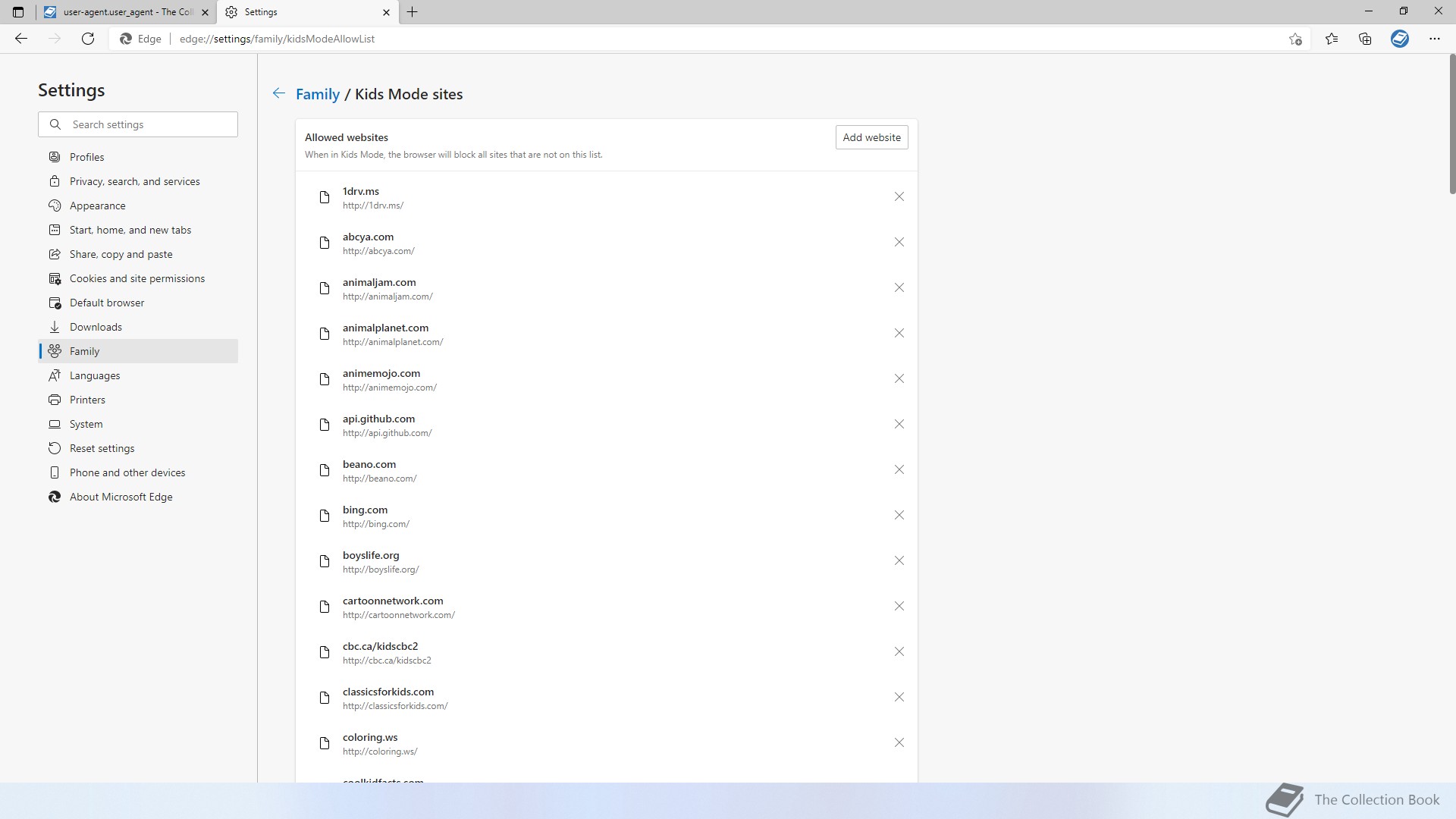Click beano.com page icon

pos(325,470)
